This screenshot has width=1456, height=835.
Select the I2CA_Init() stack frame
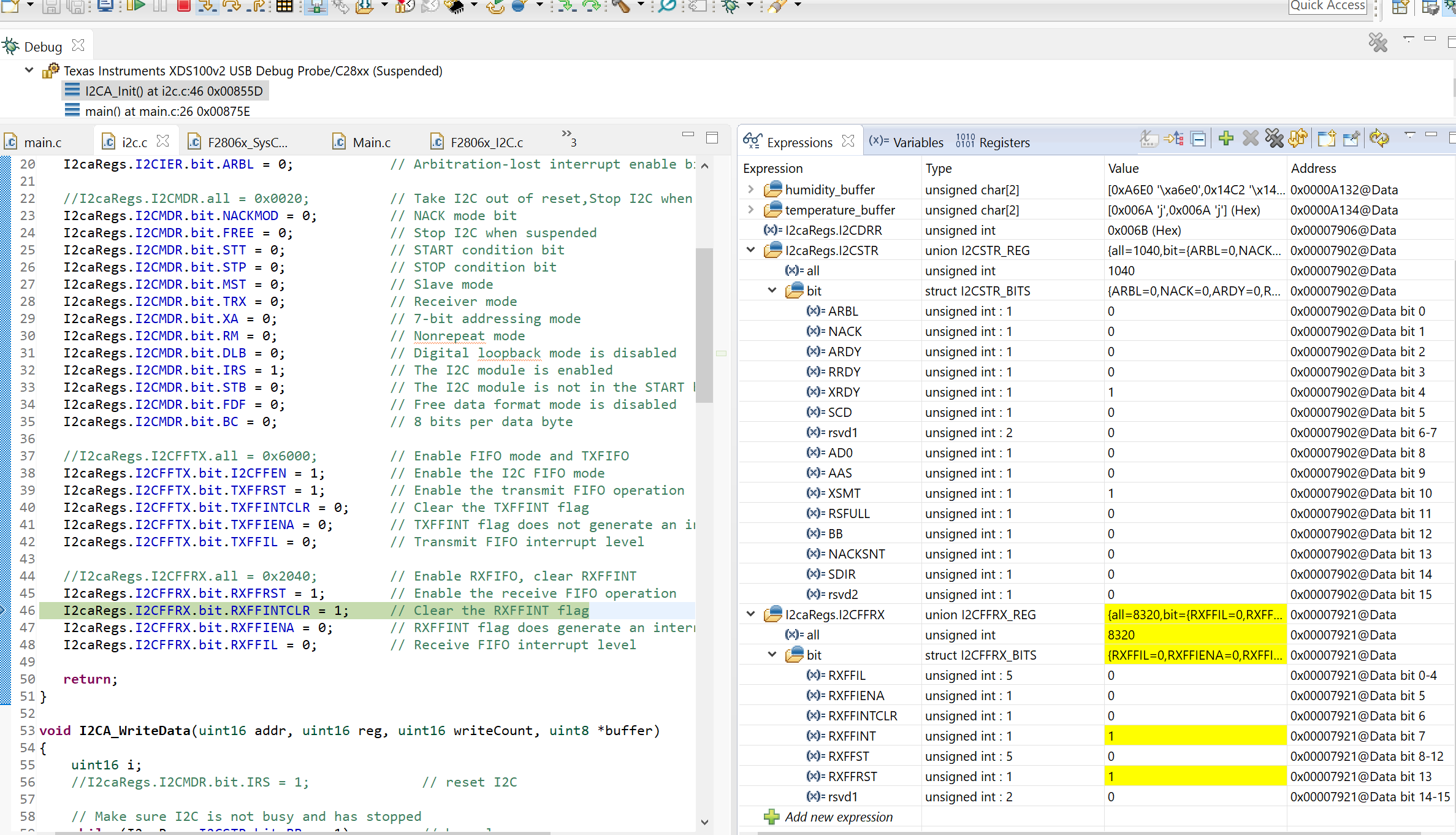pyautogui.click(x=164, y=91)
